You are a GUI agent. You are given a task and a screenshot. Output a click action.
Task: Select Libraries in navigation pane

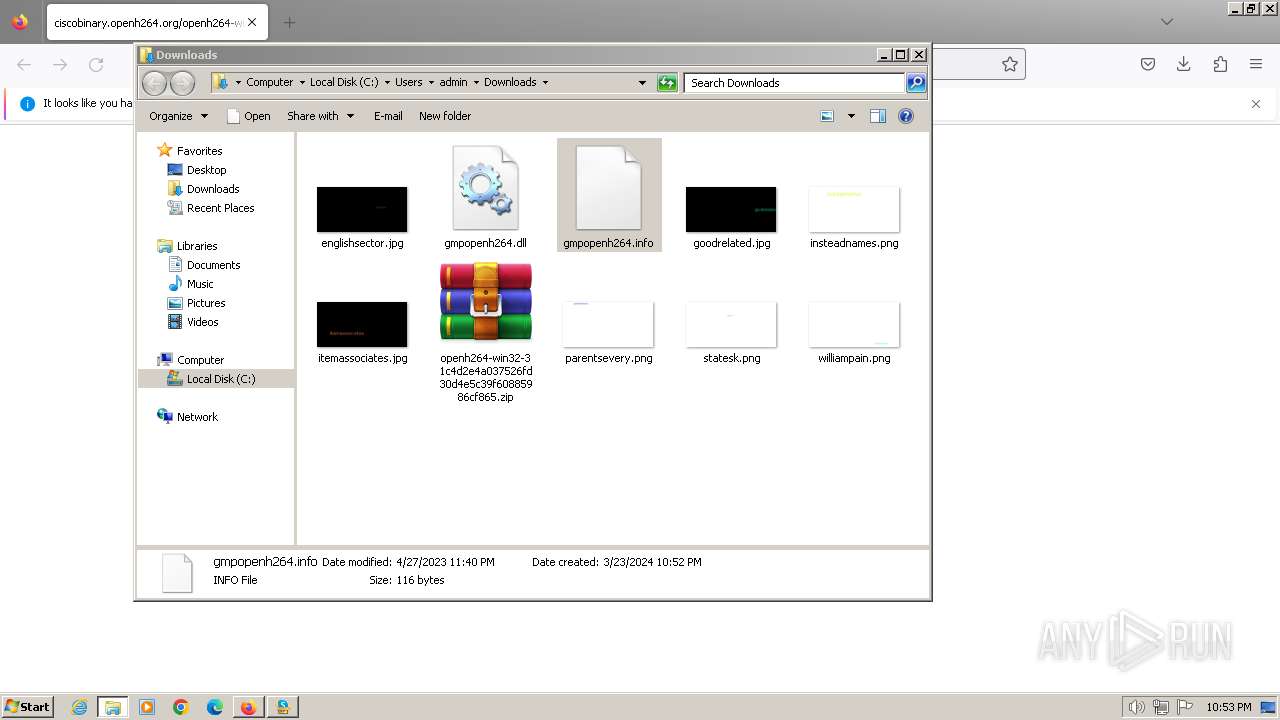click(197, 246)
